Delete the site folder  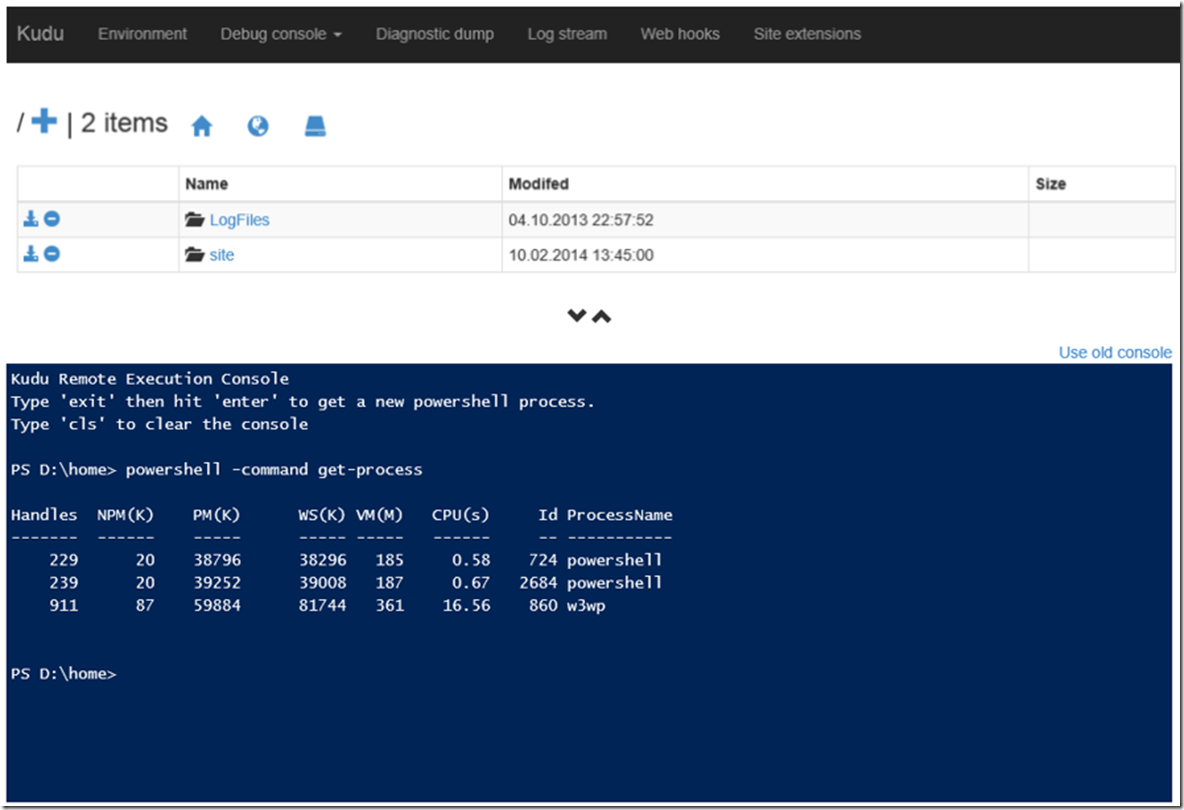tap(51, 254)
